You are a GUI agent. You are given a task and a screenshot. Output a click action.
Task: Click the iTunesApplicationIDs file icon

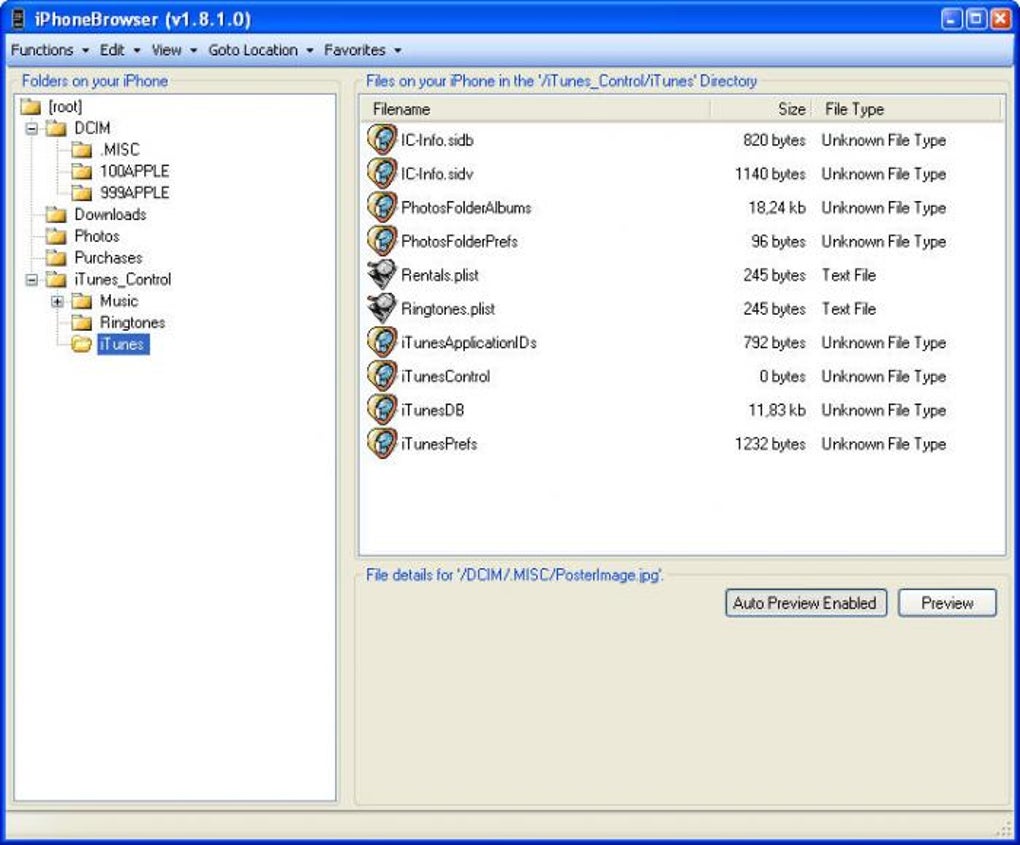click(382, 342)
